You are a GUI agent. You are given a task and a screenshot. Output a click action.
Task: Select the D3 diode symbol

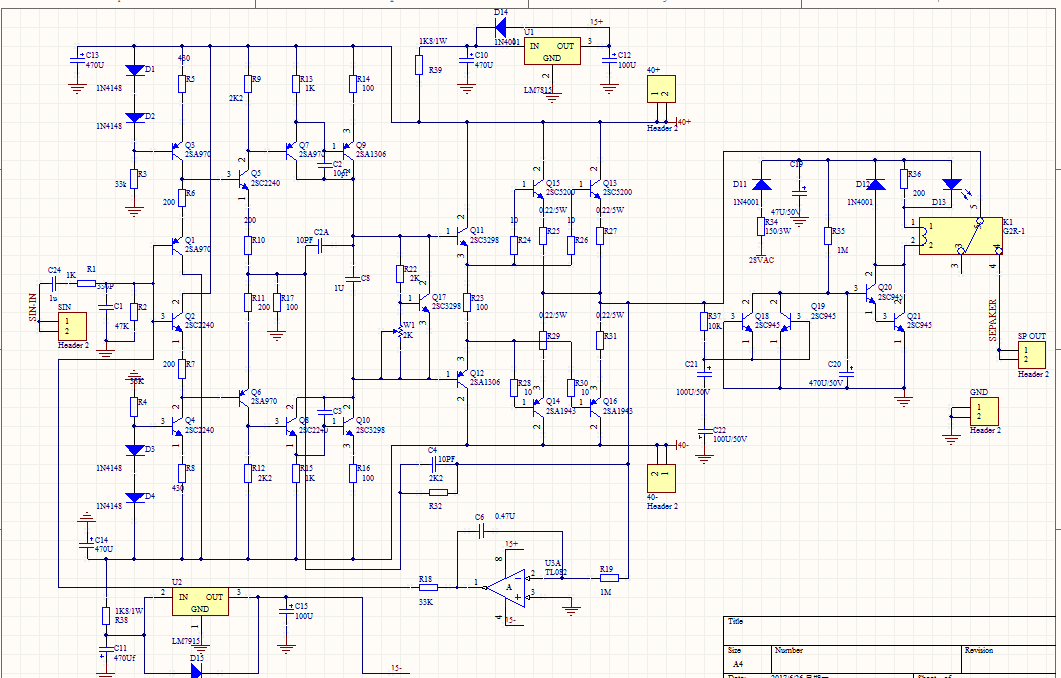pyautogui.click(x=135, y=450)
